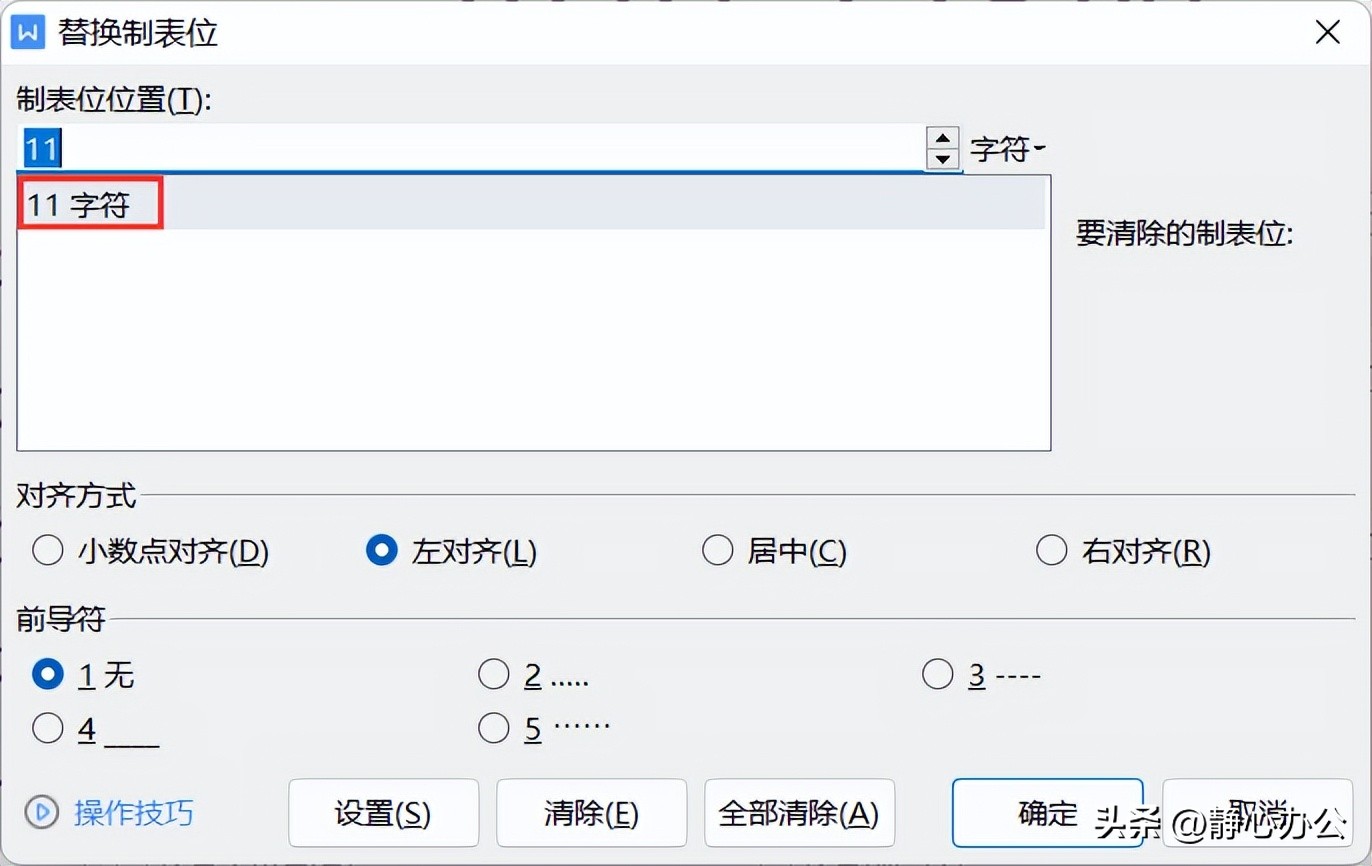Select leader option 2 with dots
This screenshot has width=1372, height=866.
[x=494, y=675]
